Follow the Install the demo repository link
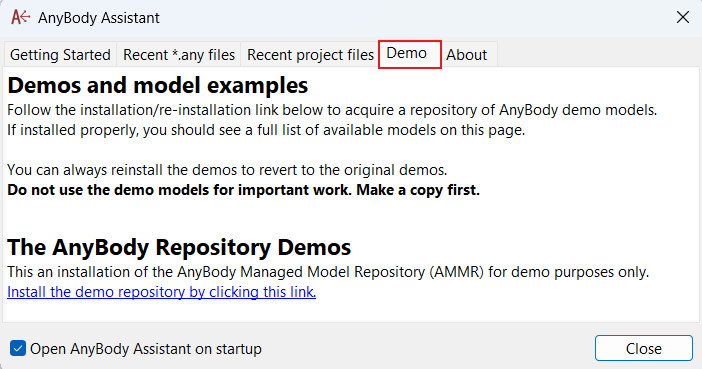The width and height of the screenshot is (702, 369). (162, 292)
